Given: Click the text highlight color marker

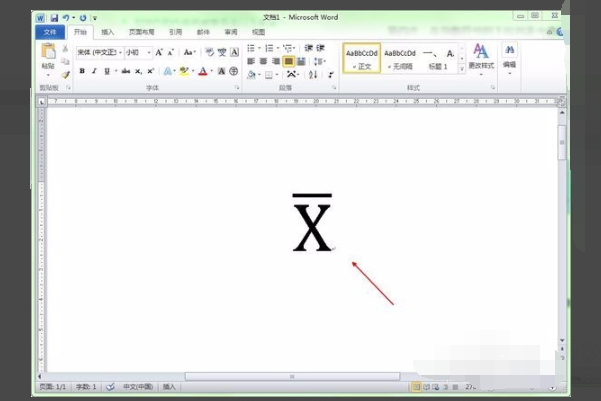Looking at the screenshot, I should tap(184, 71).
